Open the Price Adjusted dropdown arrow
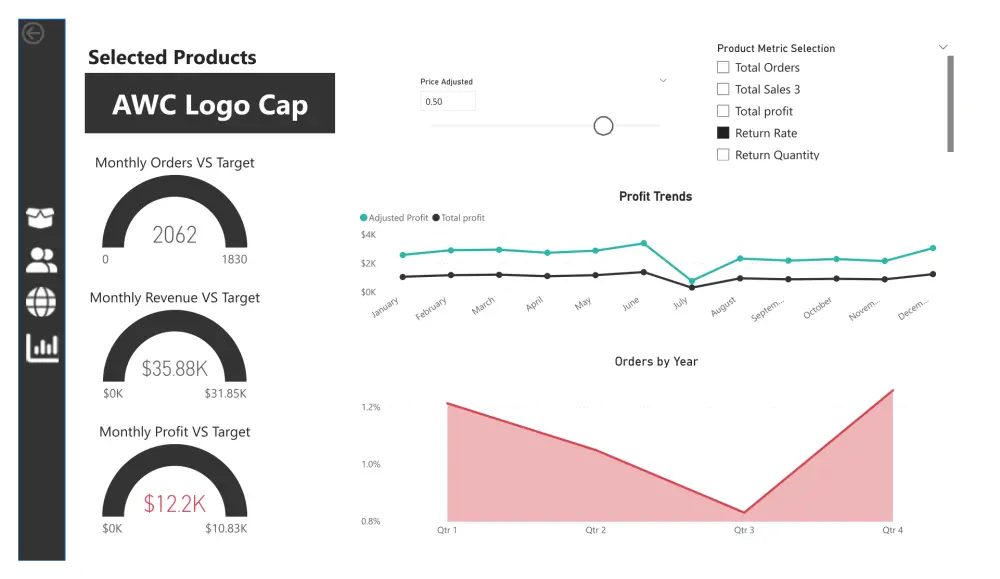This screenshot has height=579, width=1000. [662, 81]
